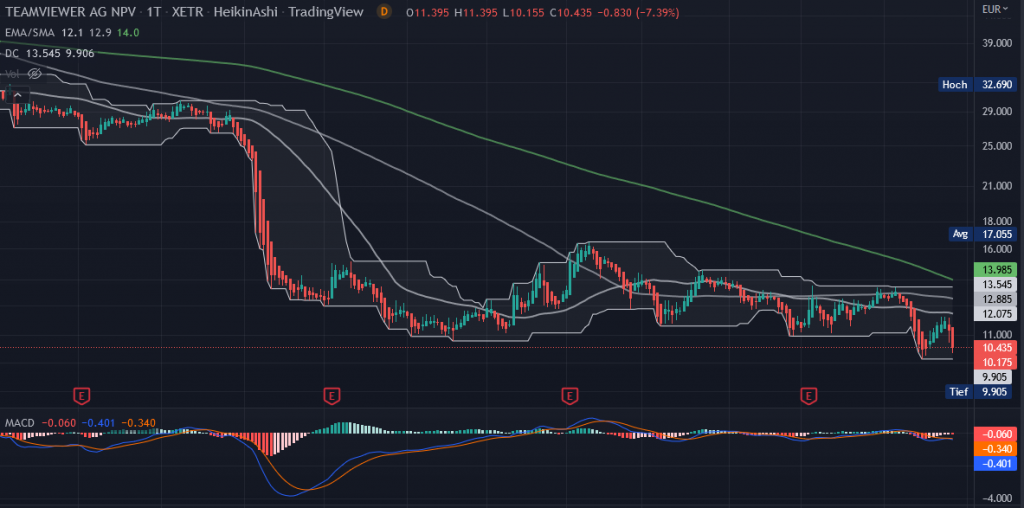1024x508 pixels.
Task: Click the 9.906 DC legend value
Action: click(x=78, y=53)
